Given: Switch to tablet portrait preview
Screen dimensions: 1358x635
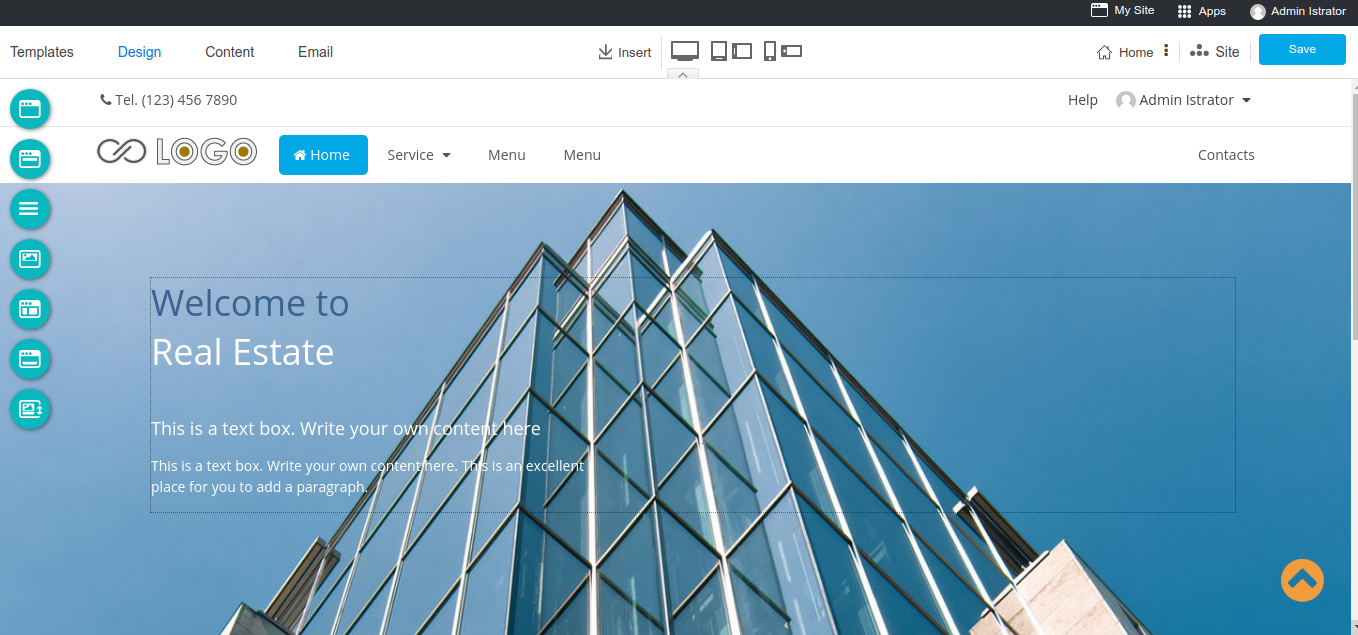Looking at the screenshot, I should 719,51.
